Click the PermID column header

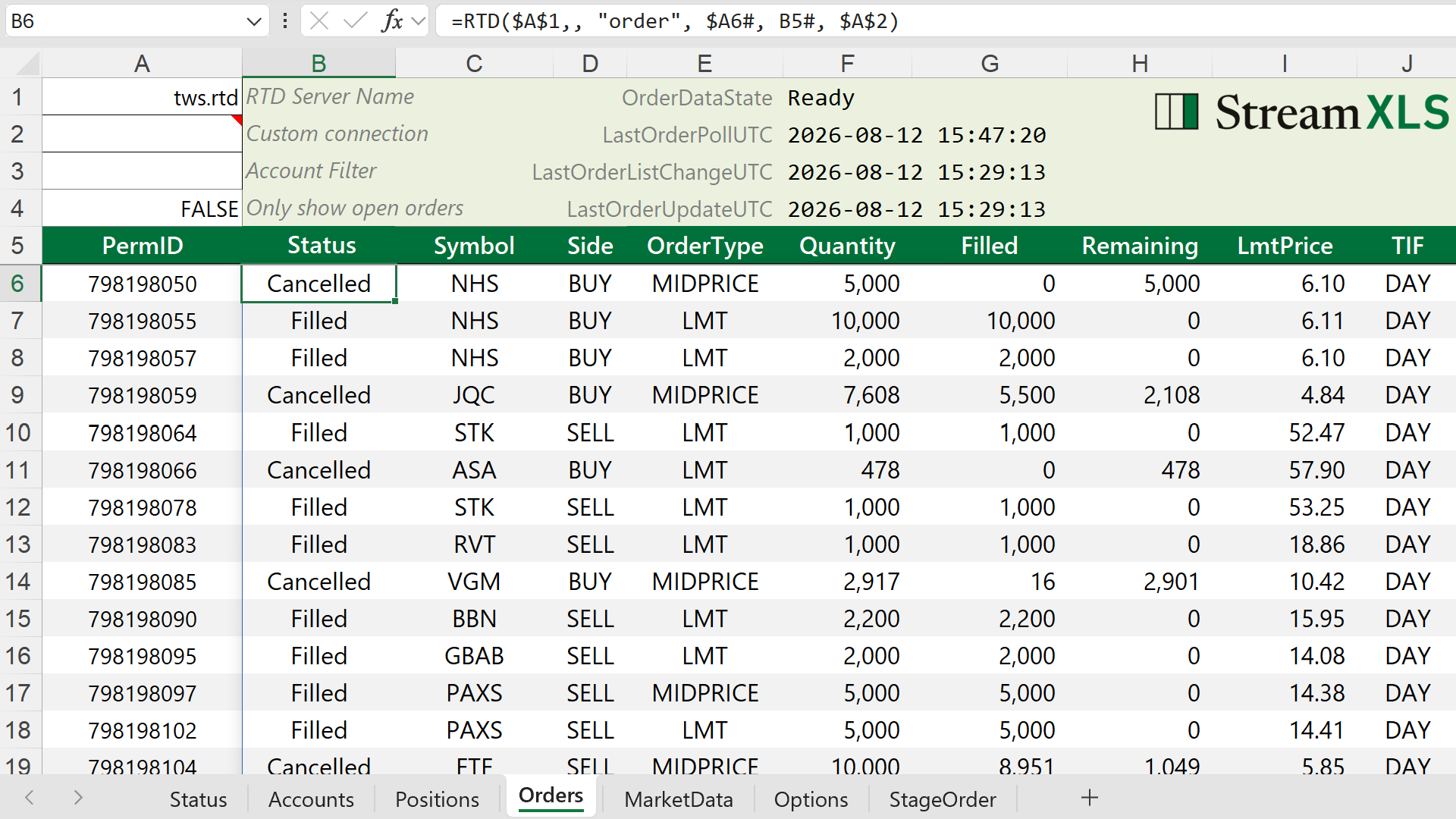(142, 246)
